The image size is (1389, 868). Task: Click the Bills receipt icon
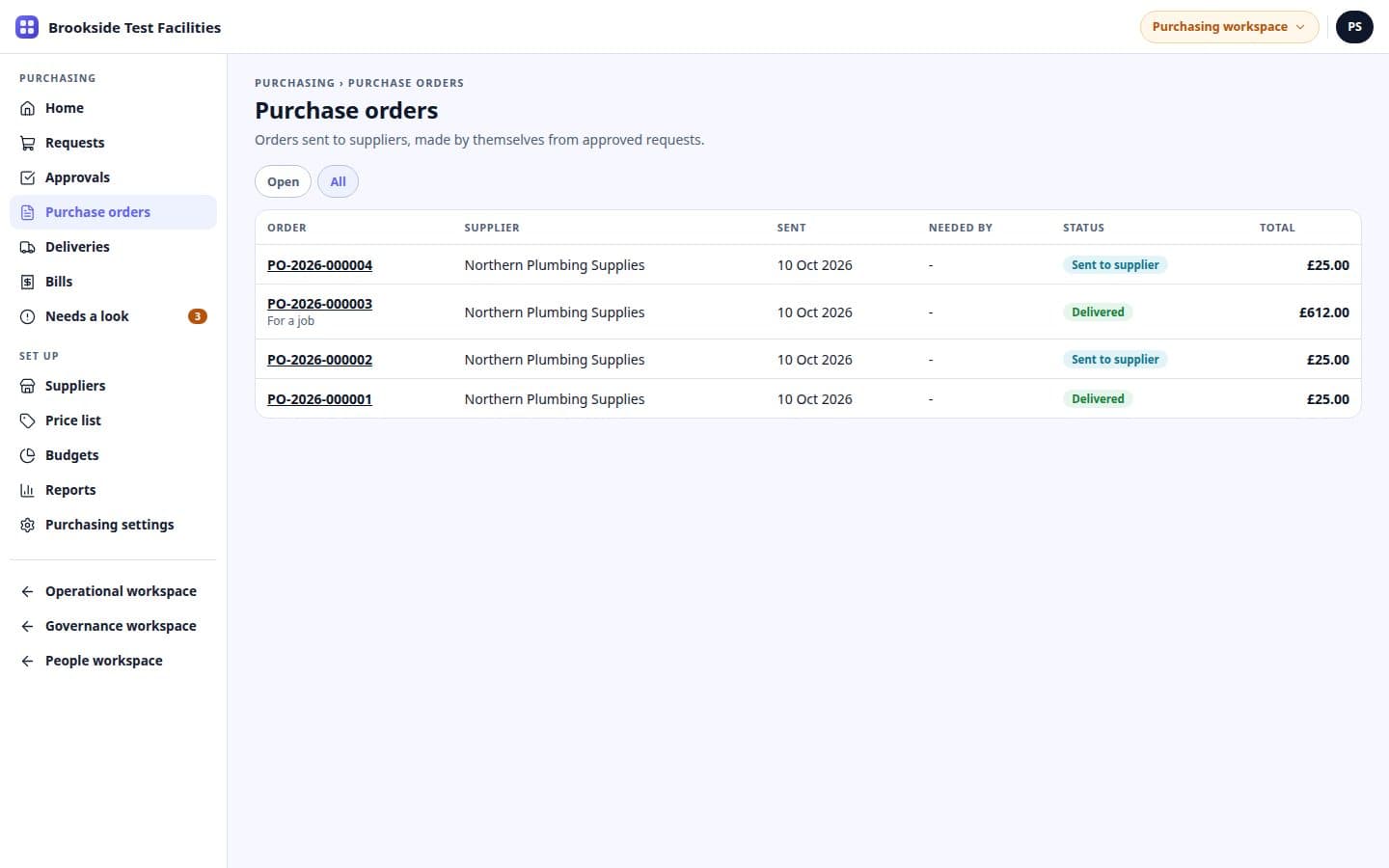coord(27,282)
